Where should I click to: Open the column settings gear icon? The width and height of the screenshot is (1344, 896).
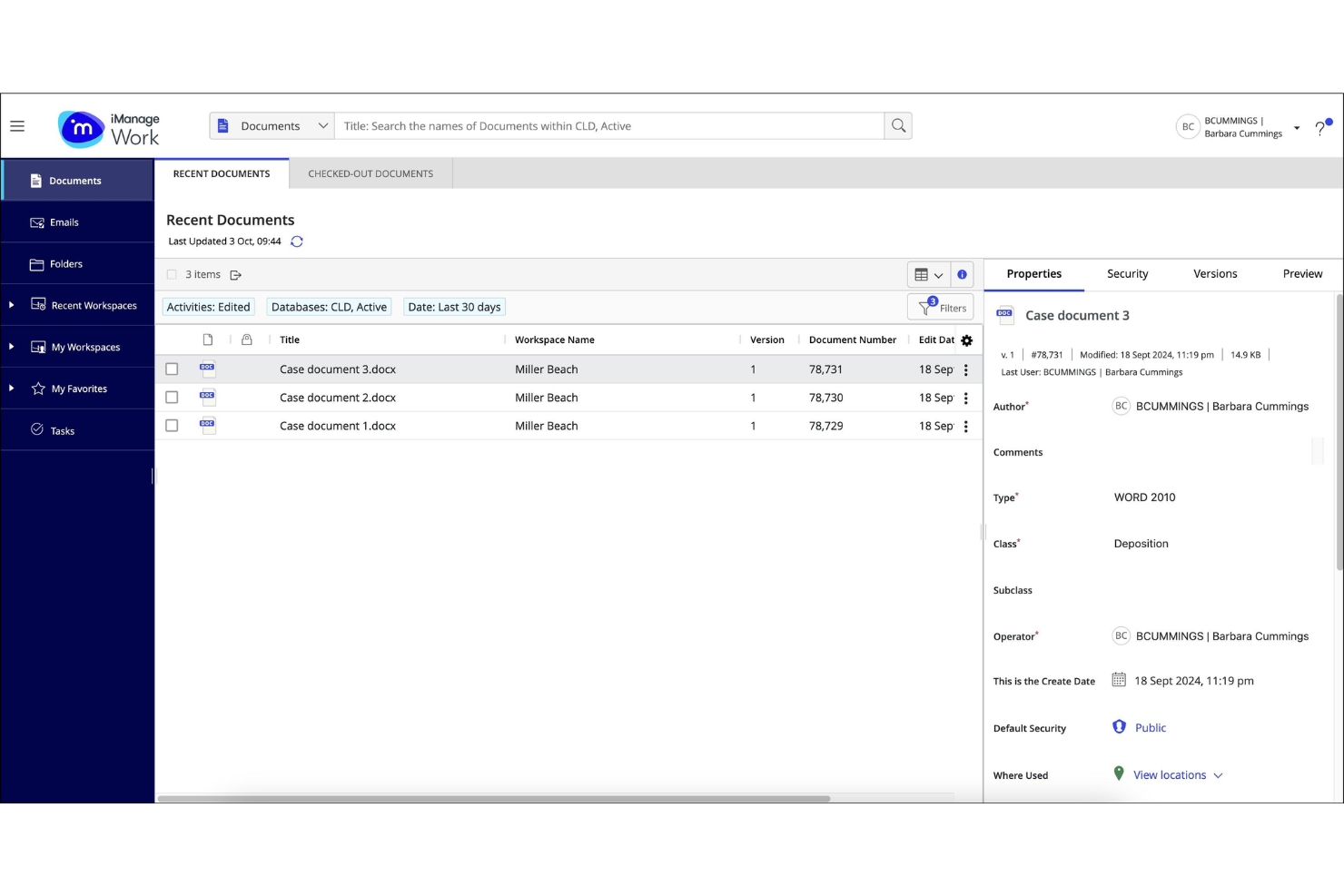coord(966,340)
